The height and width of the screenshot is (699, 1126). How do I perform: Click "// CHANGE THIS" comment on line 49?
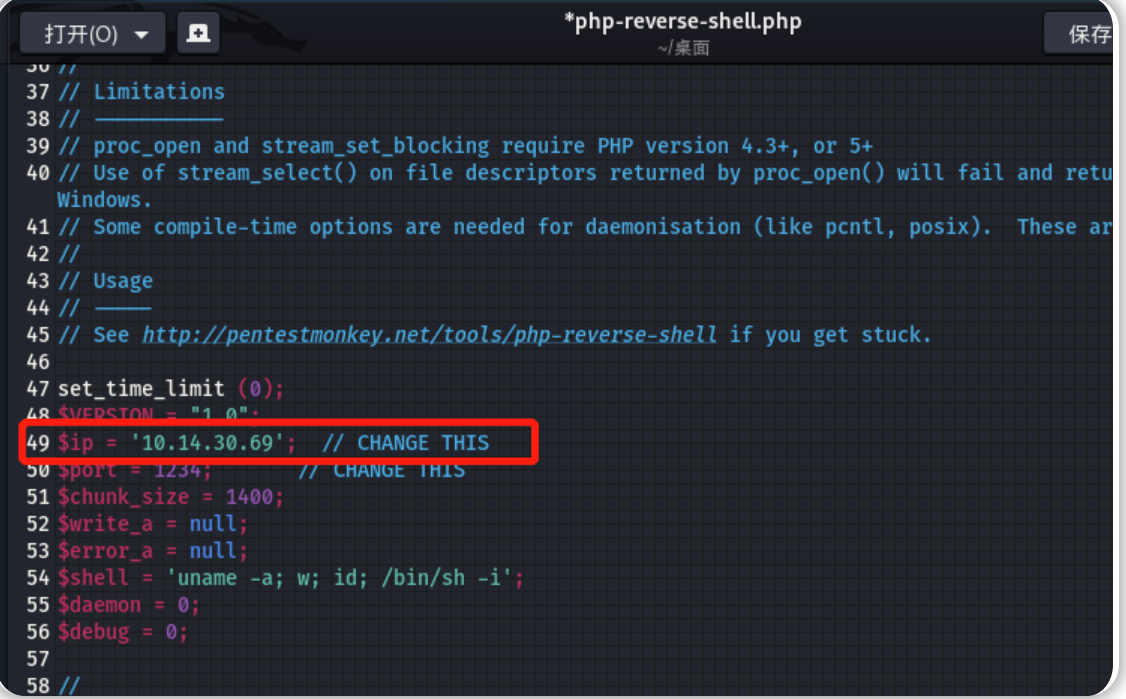[406, 443]
